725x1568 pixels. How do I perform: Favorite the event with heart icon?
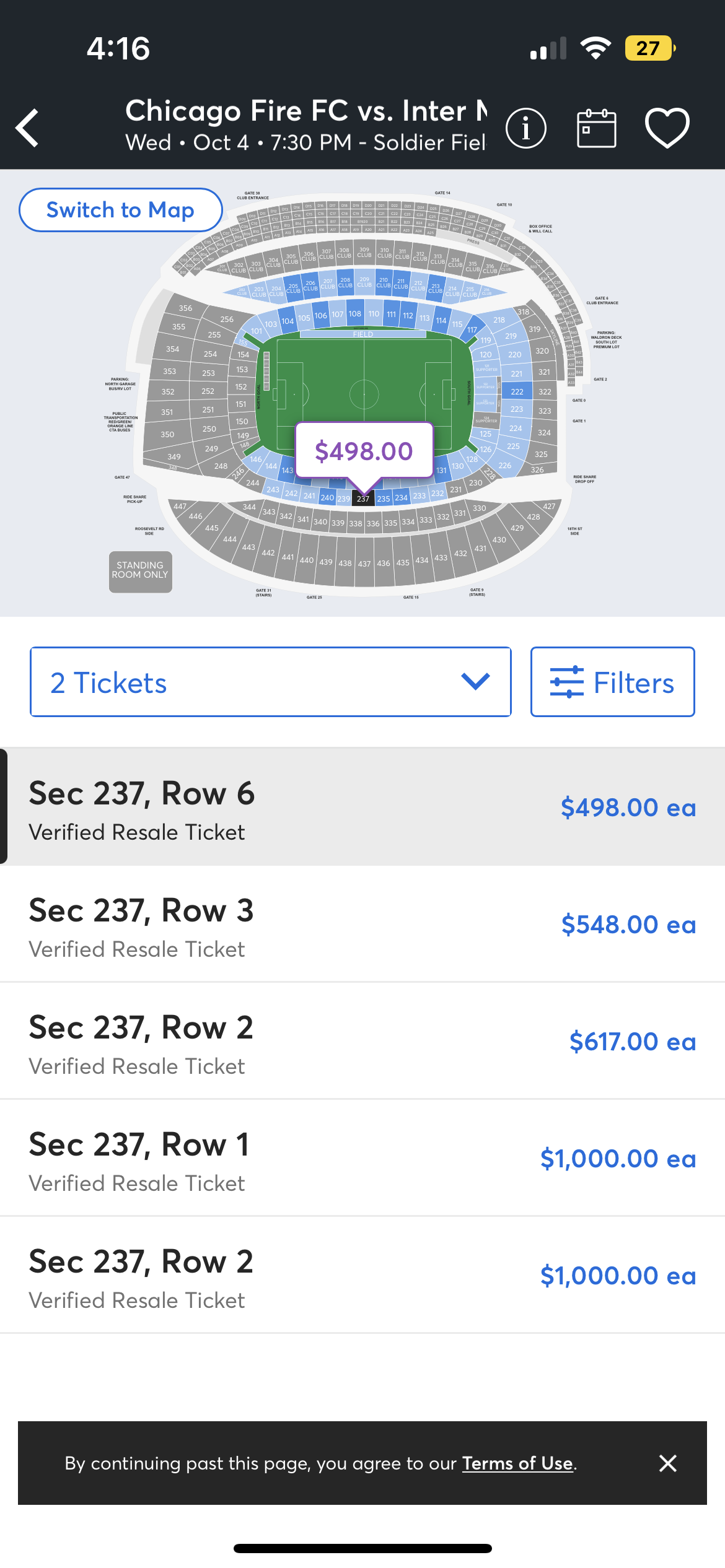point(667,128)
